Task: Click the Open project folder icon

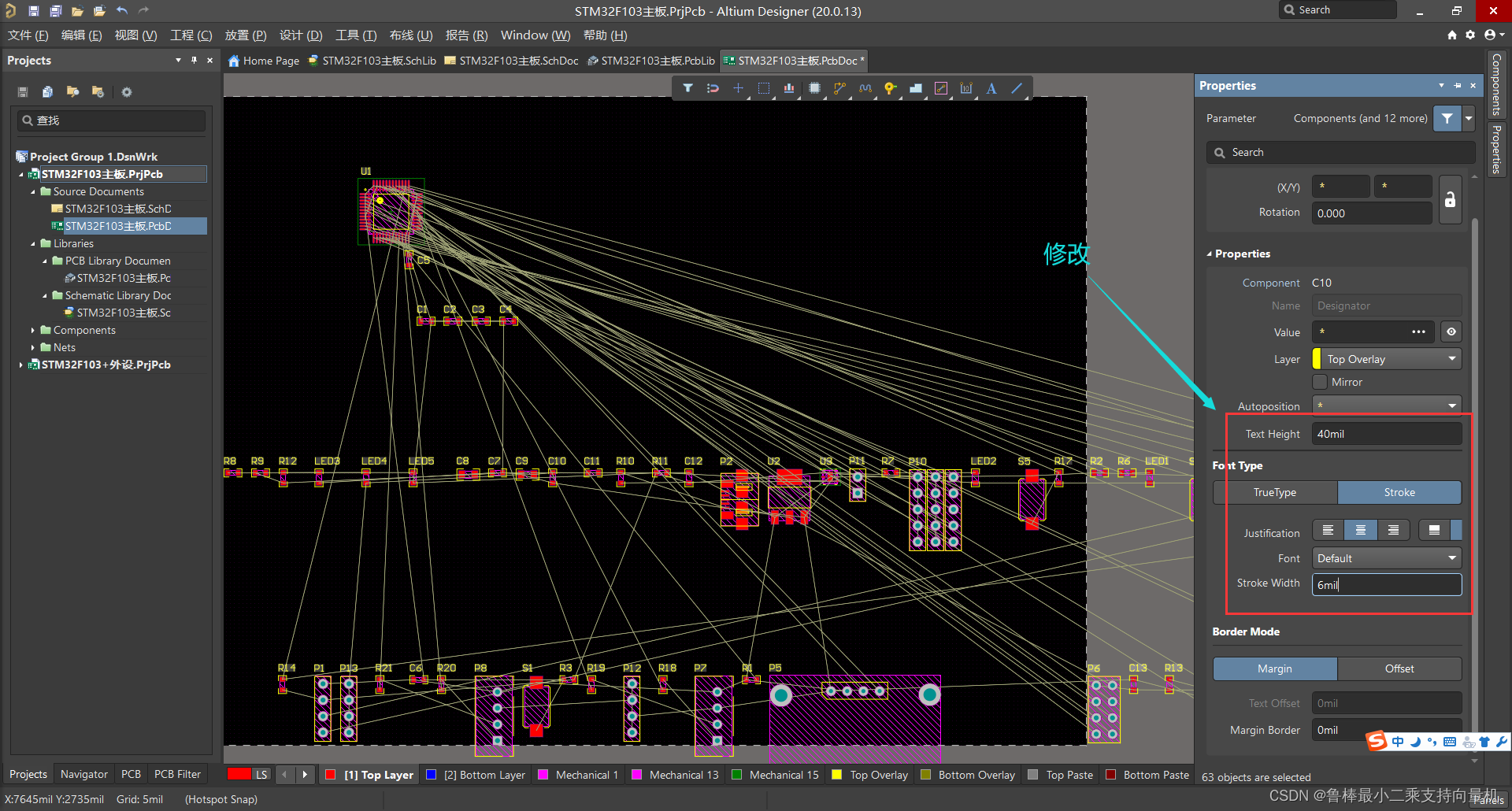Action: coord(99,11)
